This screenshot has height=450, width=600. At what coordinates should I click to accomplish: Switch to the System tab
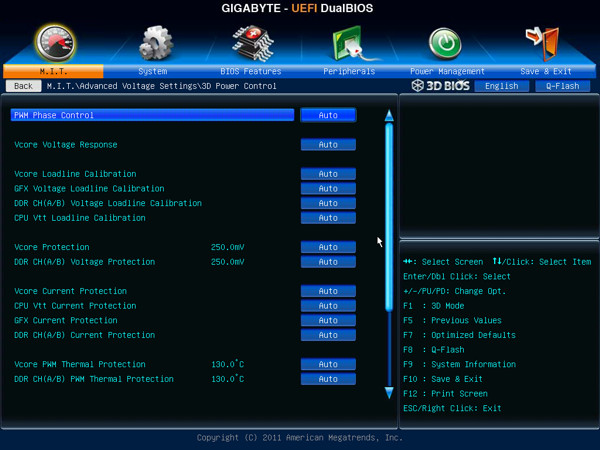[x=153, y=71]
